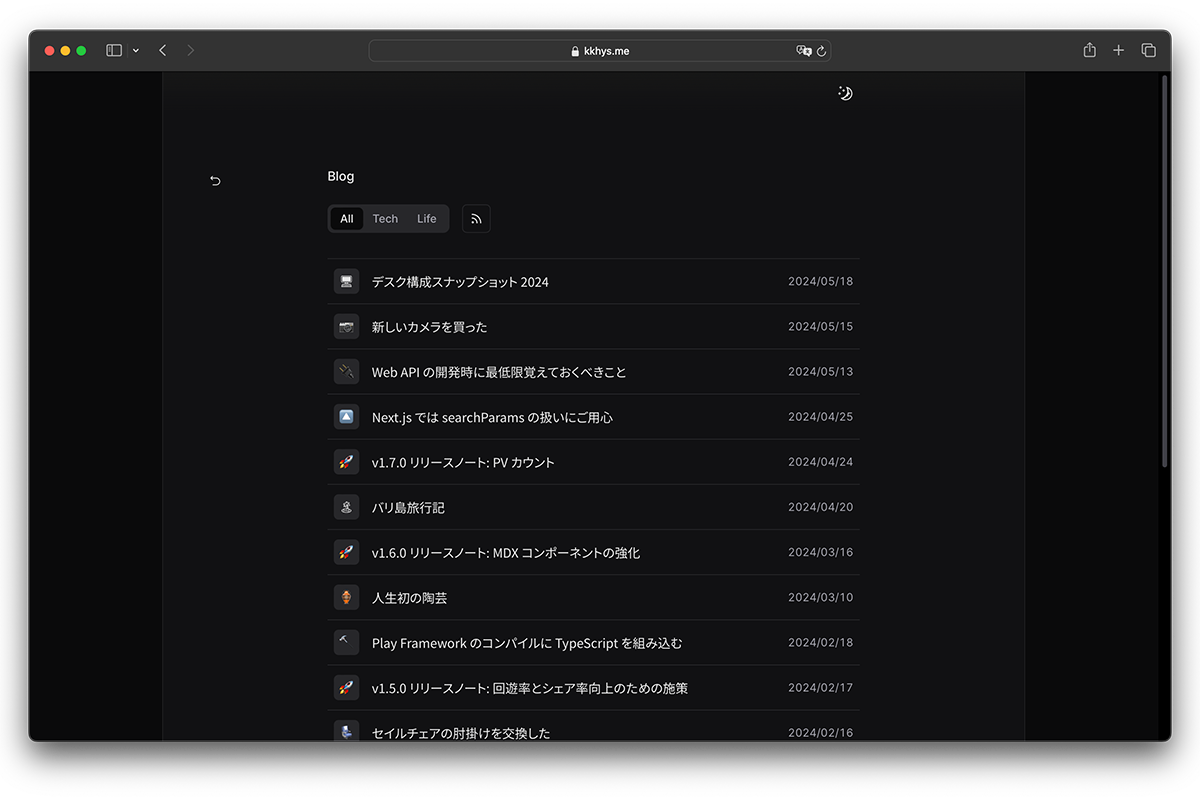
Task: Click the kkhys.me address bar
Action: 600,50
